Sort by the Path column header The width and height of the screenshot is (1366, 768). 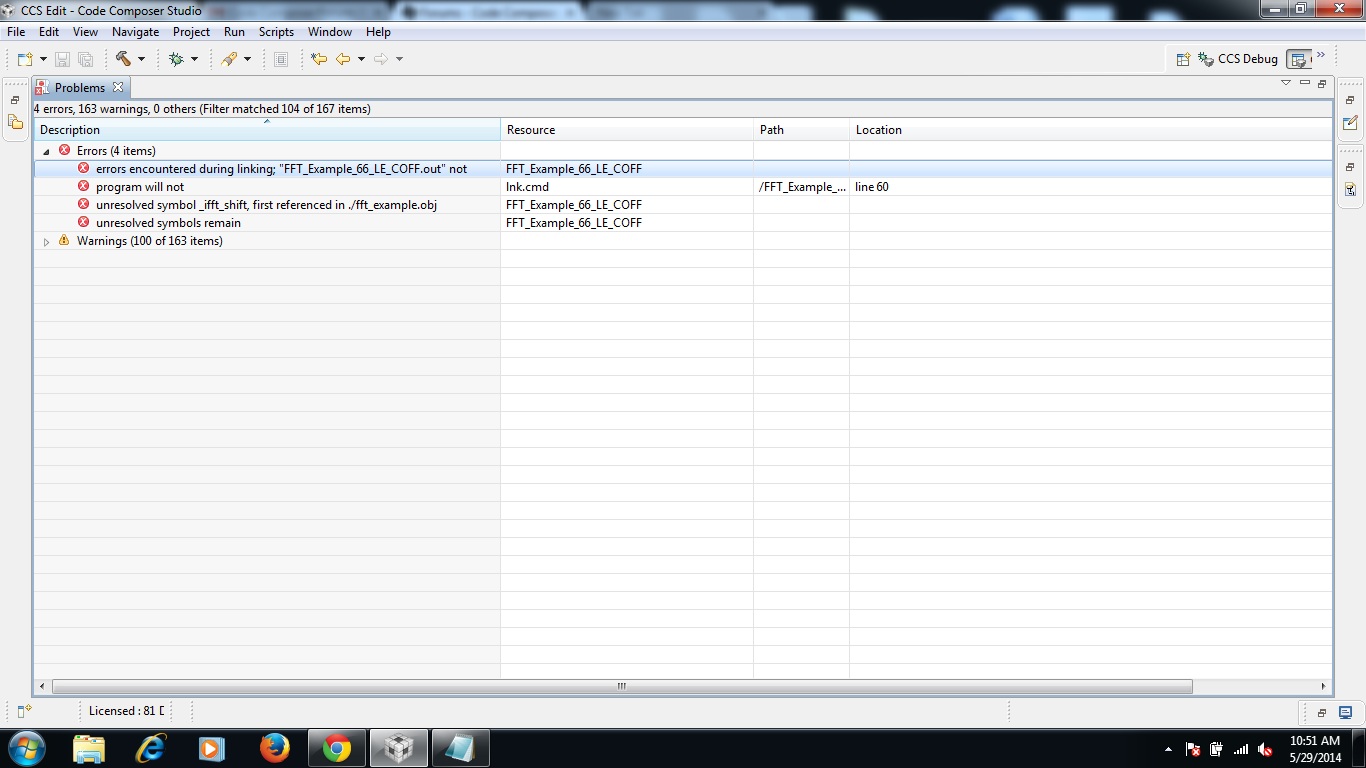coord(801,130)
